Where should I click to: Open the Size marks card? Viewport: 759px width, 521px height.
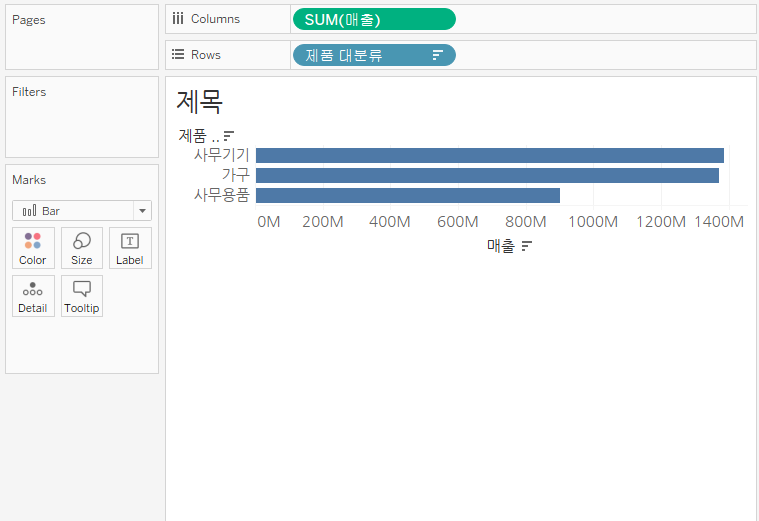click(x=82, y=248)
